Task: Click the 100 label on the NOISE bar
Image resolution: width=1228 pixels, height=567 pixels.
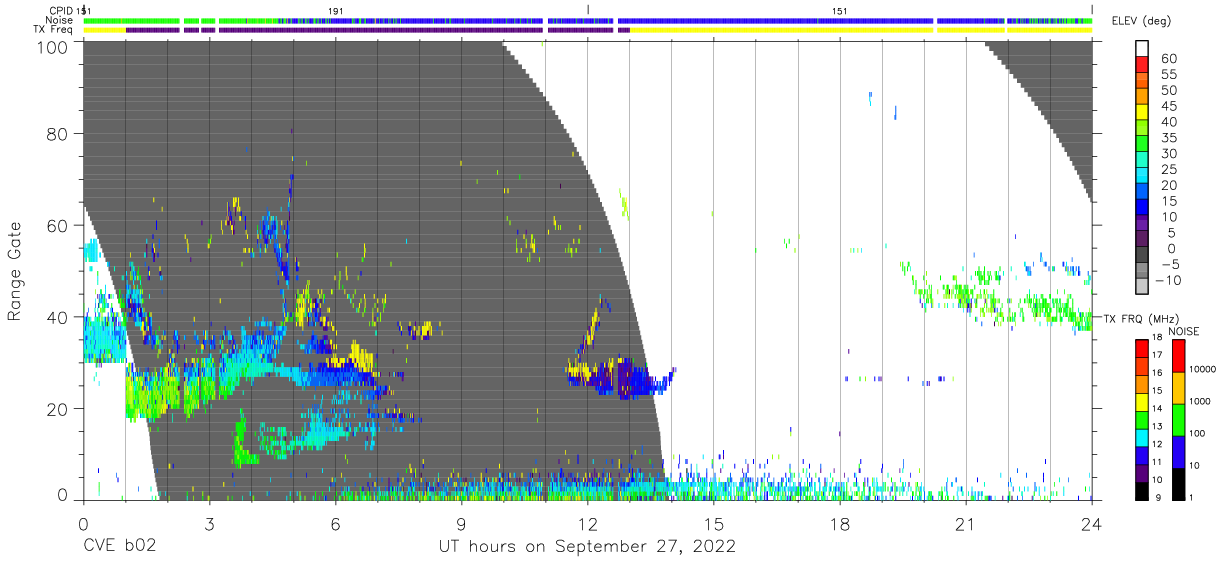Action: click(1197, 433)
